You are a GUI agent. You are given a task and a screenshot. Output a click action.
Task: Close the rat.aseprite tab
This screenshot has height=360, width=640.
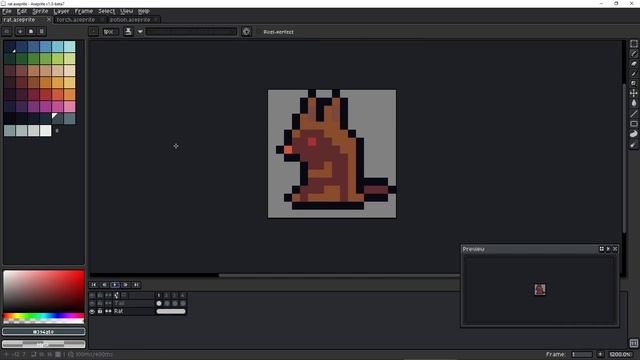tap(49, 20)
